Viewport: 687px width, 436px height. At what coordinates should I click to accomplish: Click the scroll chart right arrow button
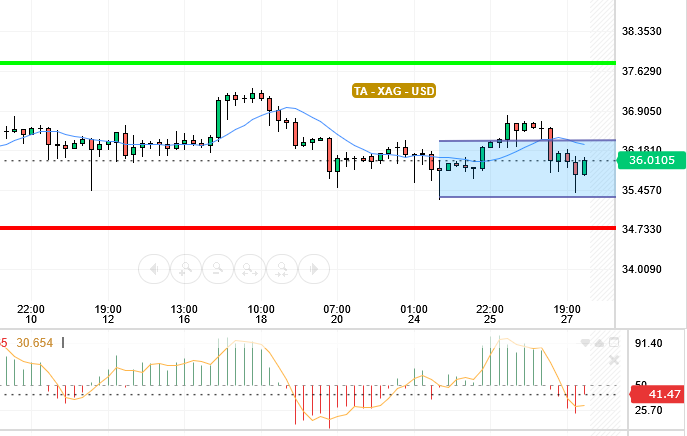pos(314,269)
